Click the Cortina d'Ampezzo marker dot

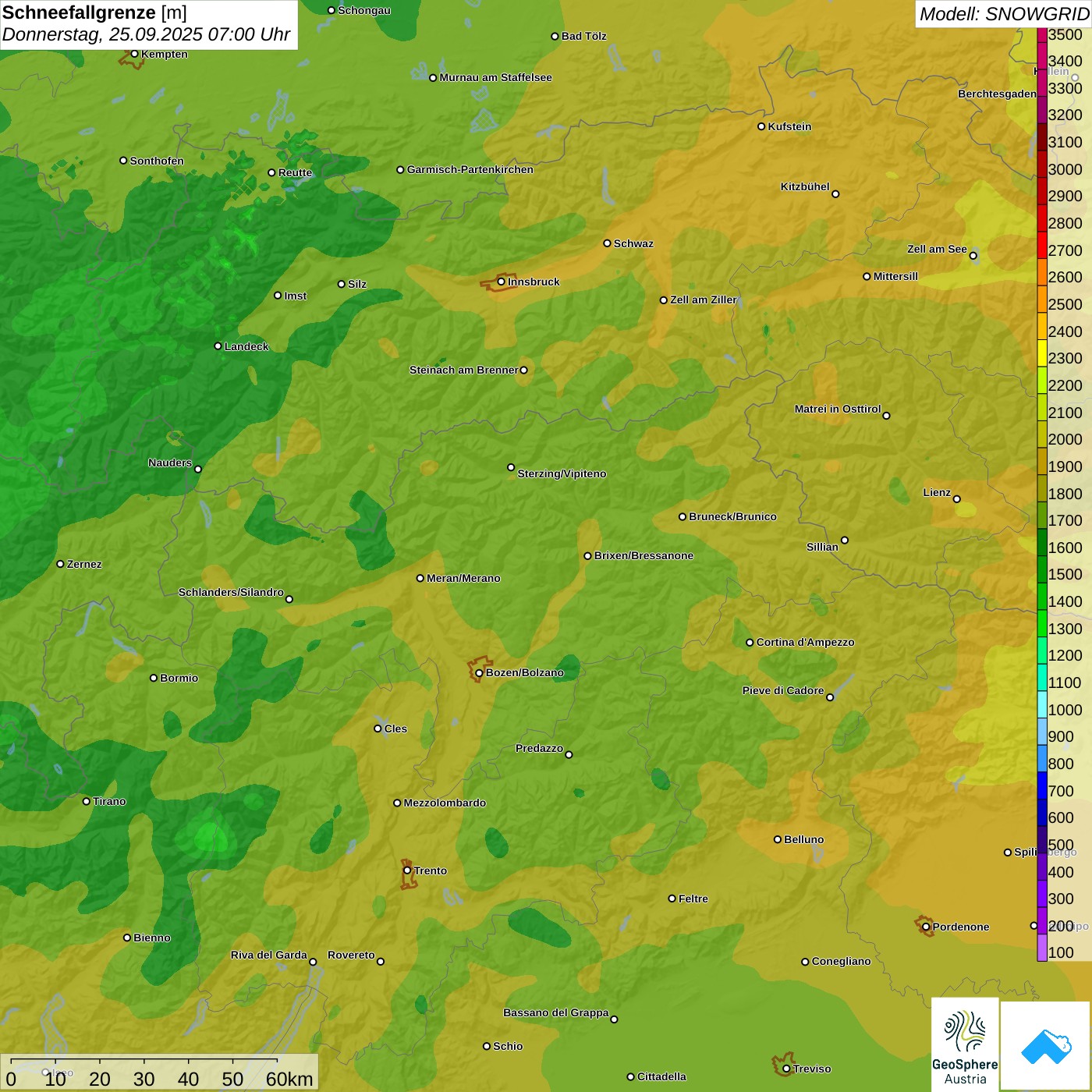pos(750,643)
